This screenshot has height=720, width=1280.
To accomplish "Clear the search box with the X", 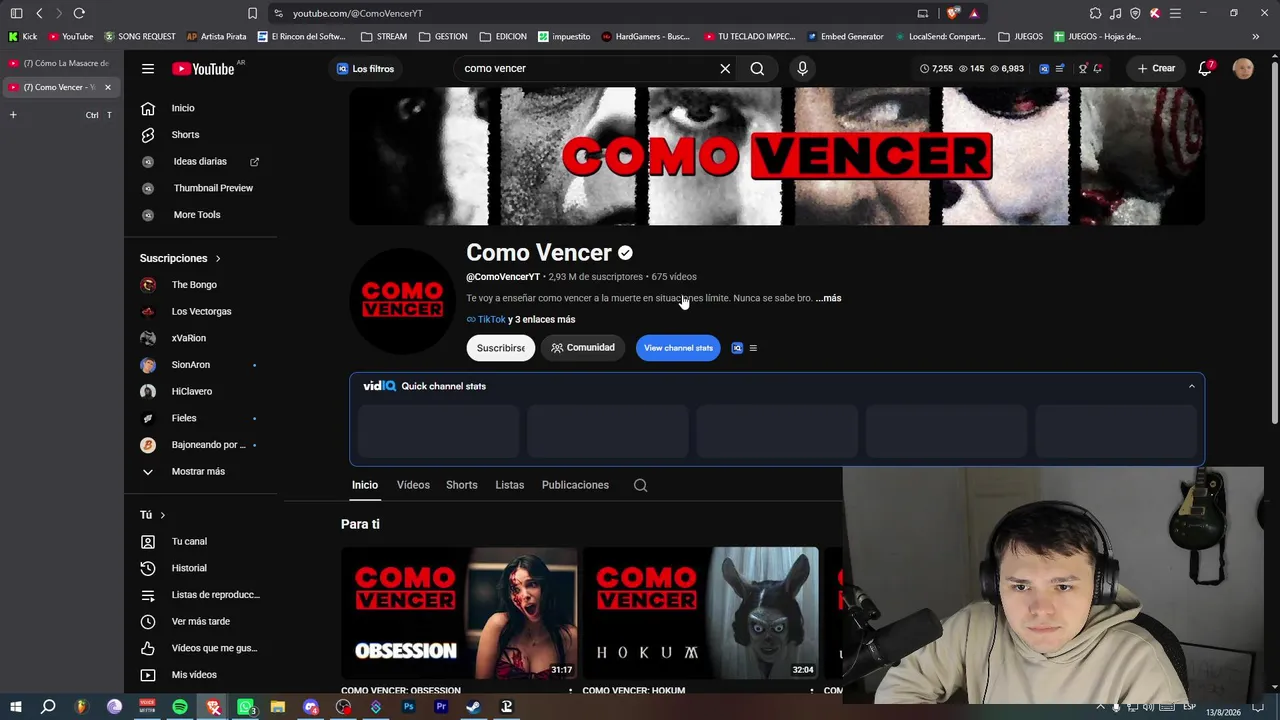I will [x=725, y=69].
